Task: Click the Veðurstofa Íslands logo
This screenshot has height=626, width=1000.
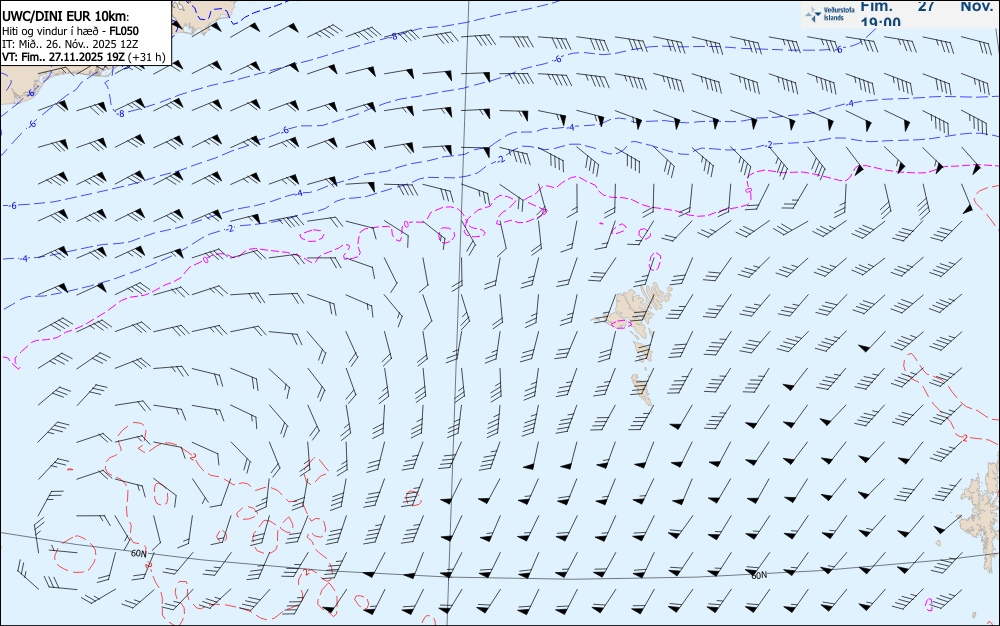Action: click(830, 13)
